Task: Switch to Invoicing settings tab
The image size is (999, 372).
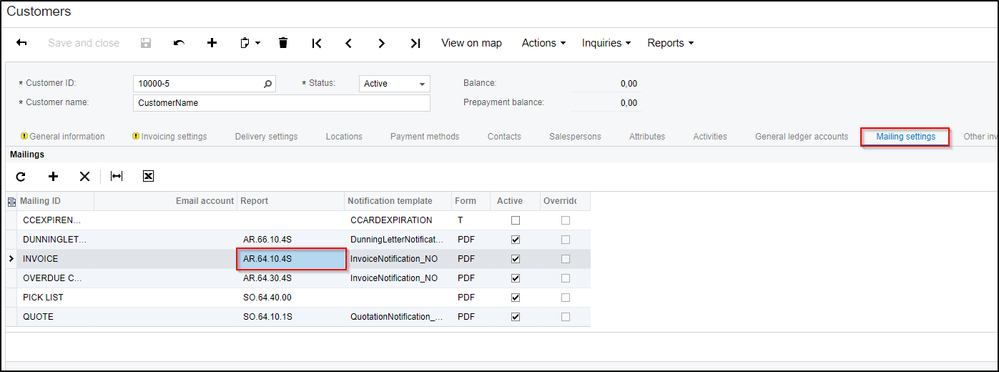Action: 169,136
